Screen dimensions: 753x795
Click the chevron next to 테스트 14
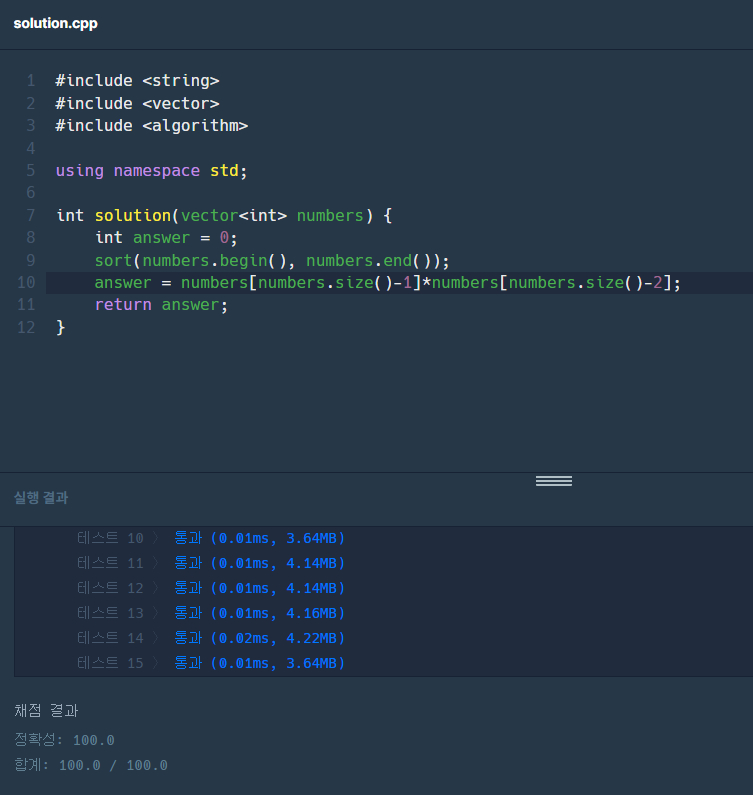pyautogui.click(x=156, y=638)
